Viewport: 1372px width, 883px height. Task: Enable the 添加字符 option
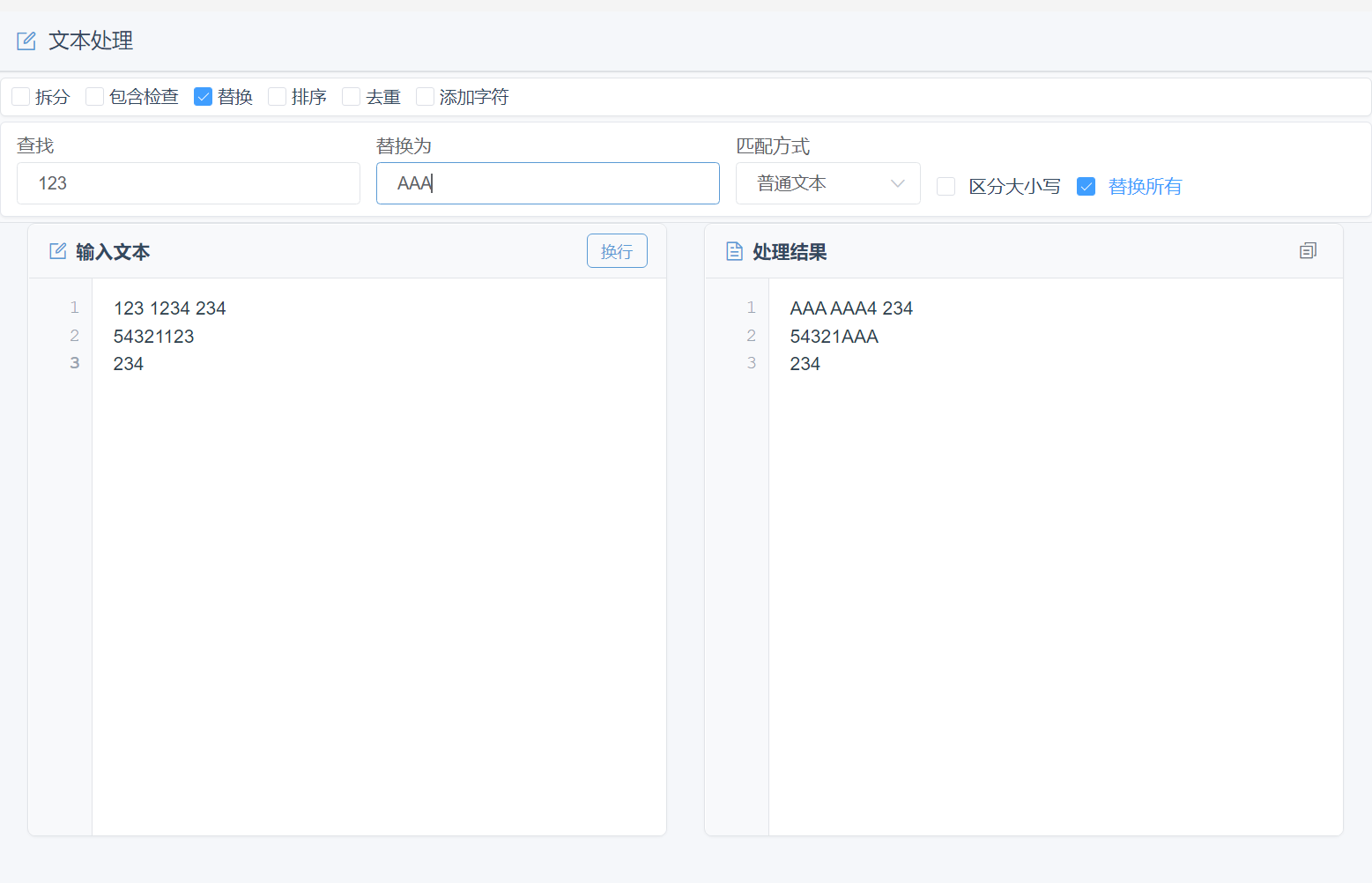pyautogui.click(x=426, y=97)
